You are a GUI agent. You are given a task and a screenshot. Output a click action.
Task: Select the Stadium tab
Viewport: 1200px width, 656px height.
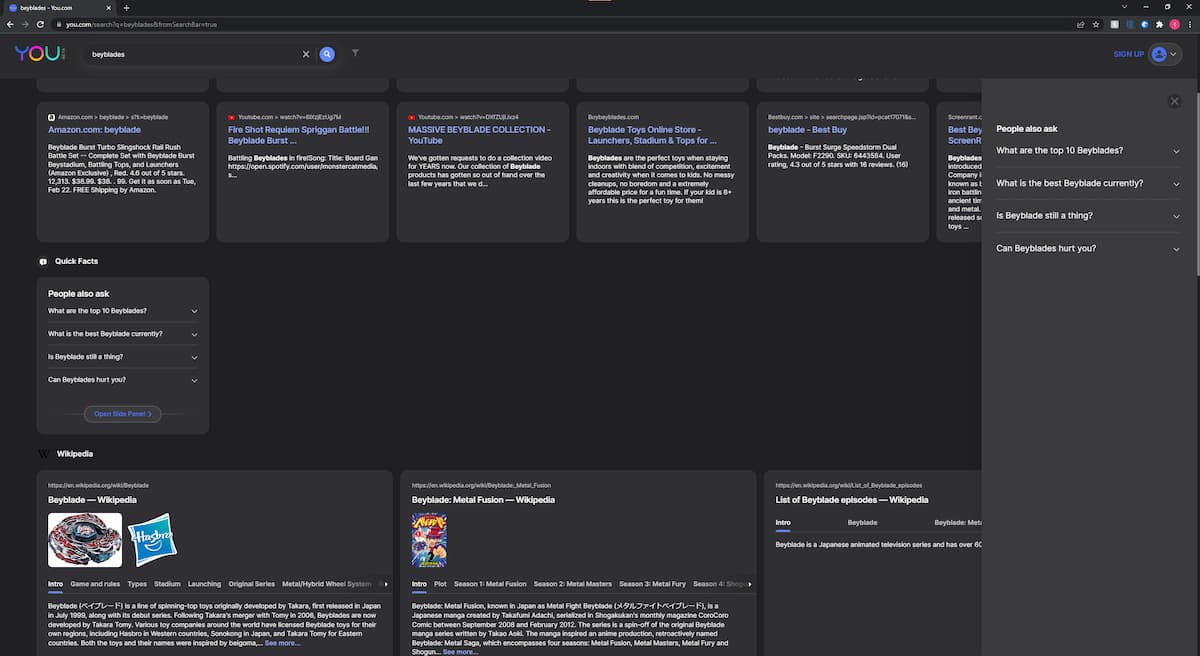[167, 584]
